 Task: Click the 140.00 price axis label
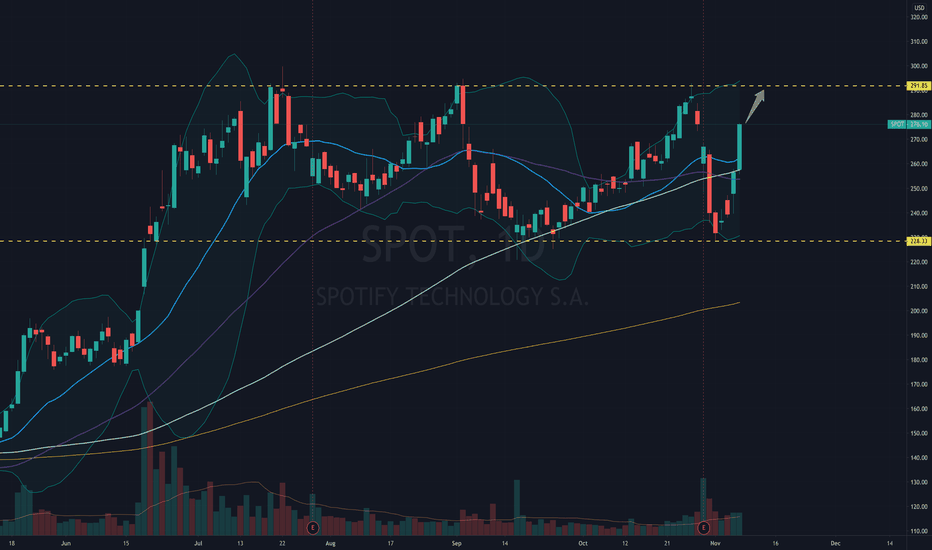pyautogui.click(x=918, y=458)
